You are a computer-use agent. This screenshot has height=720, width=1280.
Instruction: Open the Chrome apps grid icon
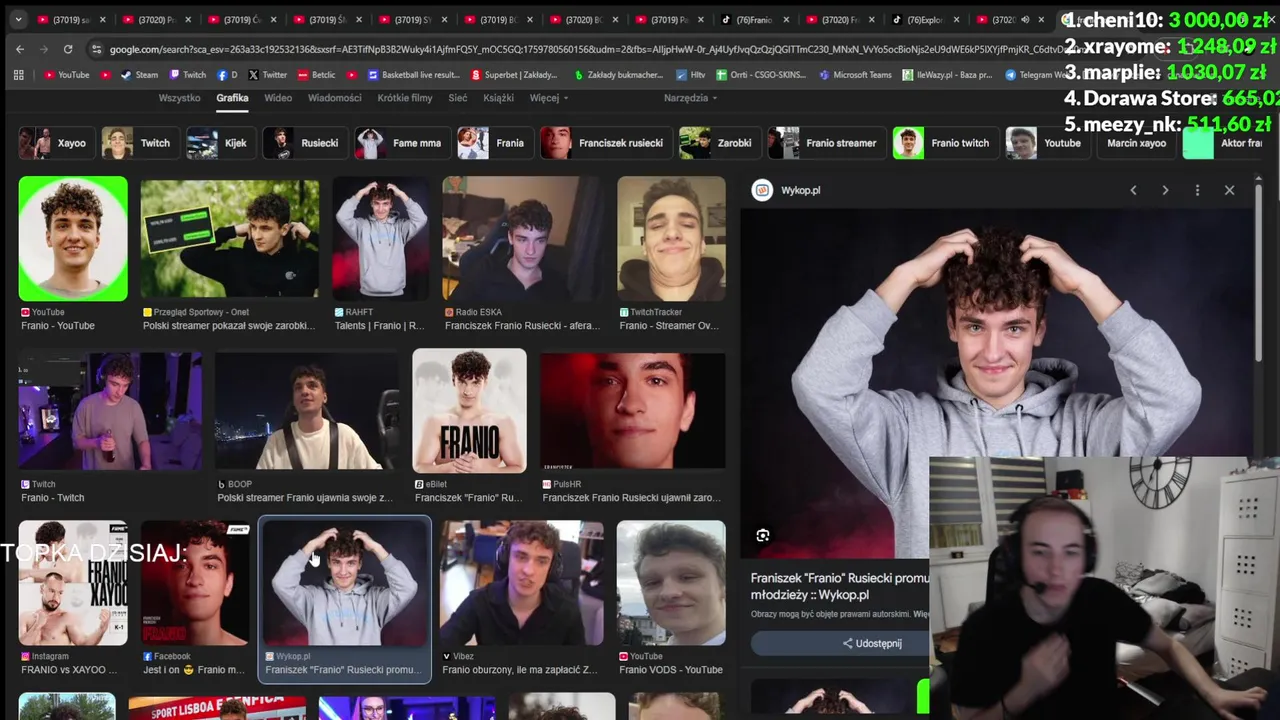tap(18, 75)
